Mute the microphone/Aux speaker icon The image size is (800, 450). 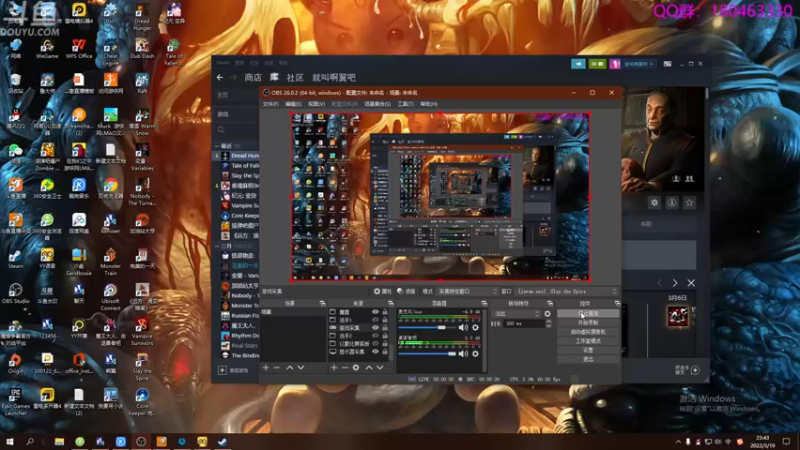[463, 328]
